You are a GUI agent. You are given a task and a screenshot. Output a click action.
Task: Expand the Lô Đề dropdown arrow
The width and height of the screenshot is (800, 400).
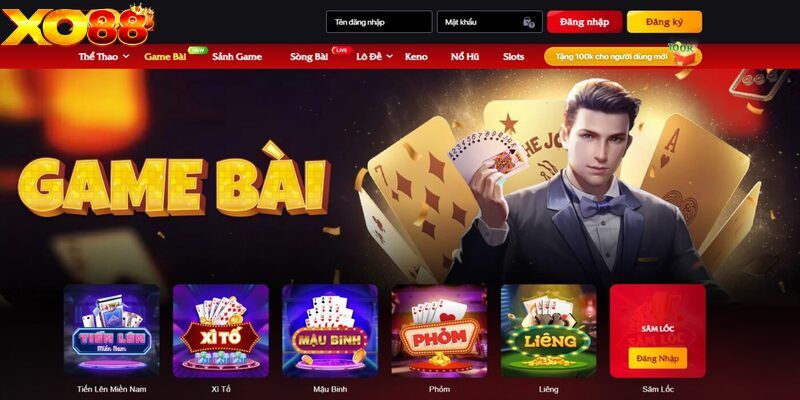389,57
